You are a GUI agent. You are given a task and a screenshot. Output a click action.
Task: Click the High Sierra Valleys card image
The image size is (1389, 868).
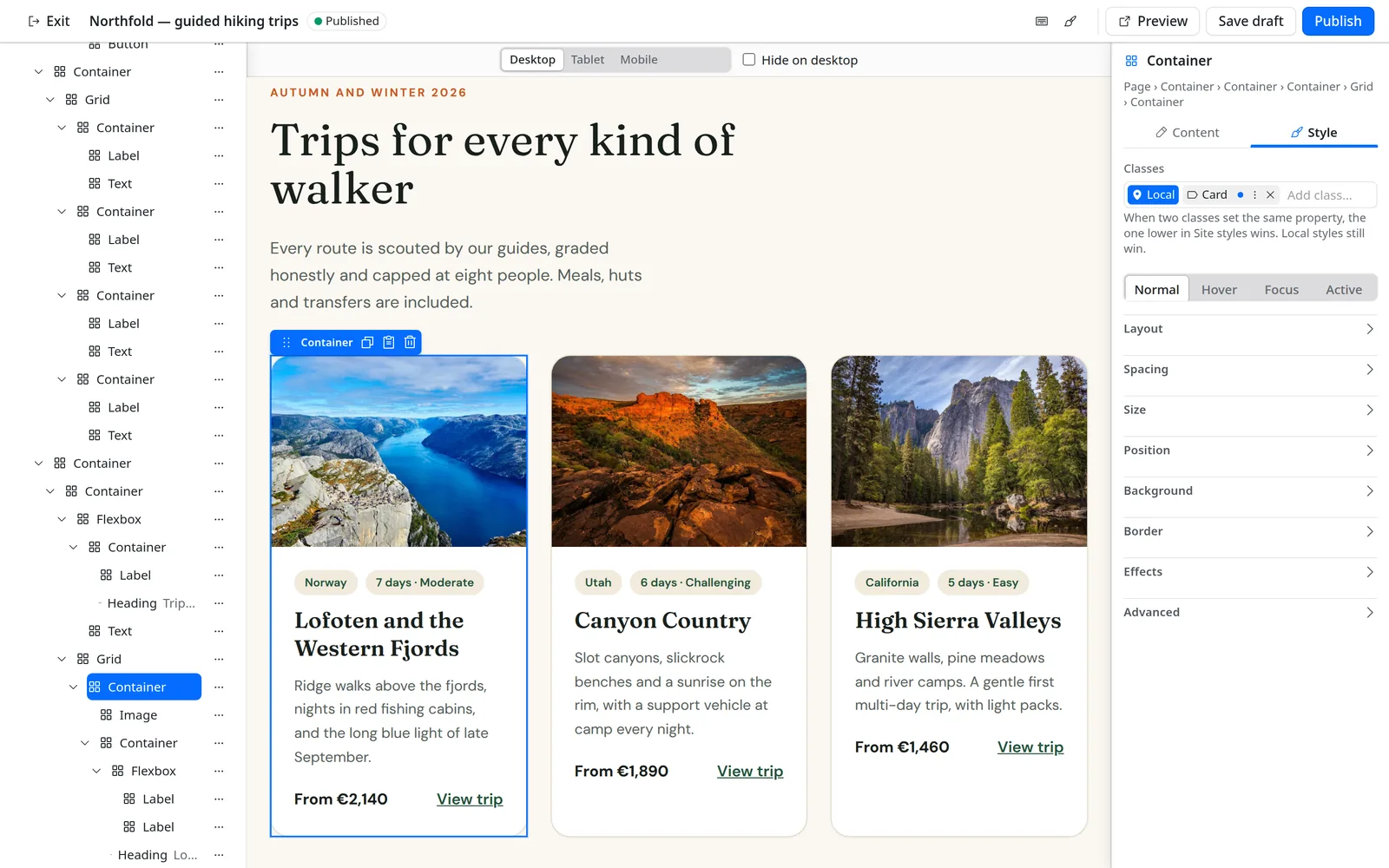click(958, 451)
